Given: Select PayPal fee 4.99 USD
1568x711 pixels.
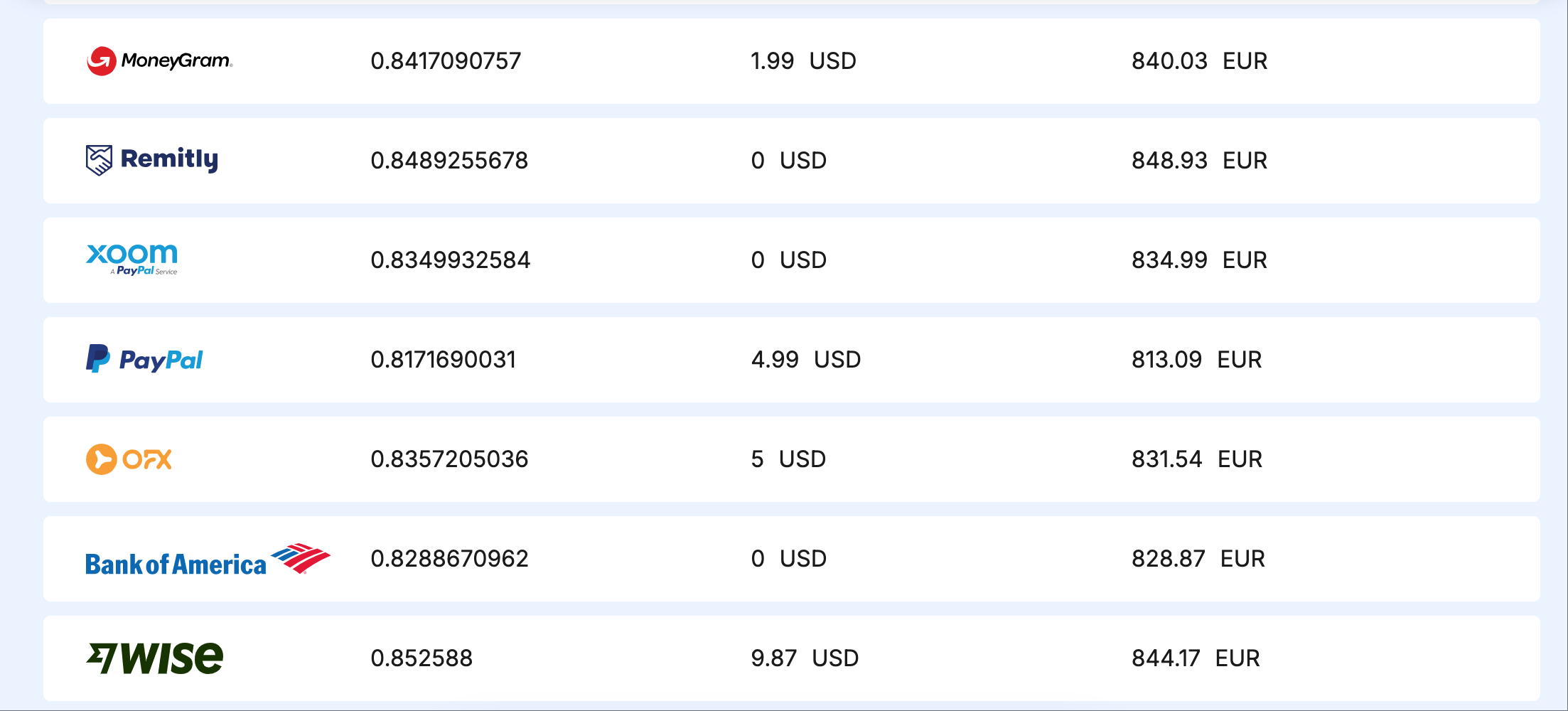Looking at the screenshot, I should point(806,360).
